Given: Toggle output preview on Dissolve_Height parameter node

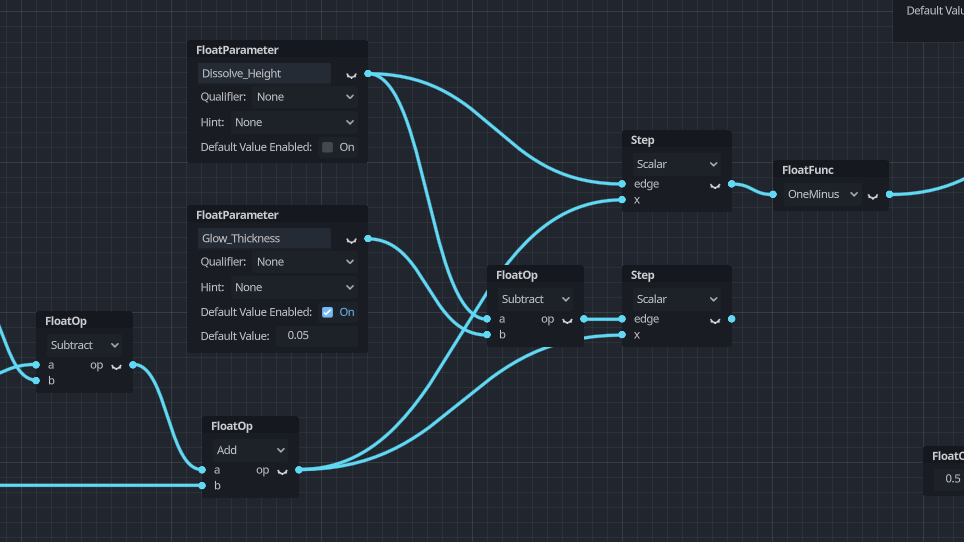Looking at the screenshot, I should coord(351,75).
